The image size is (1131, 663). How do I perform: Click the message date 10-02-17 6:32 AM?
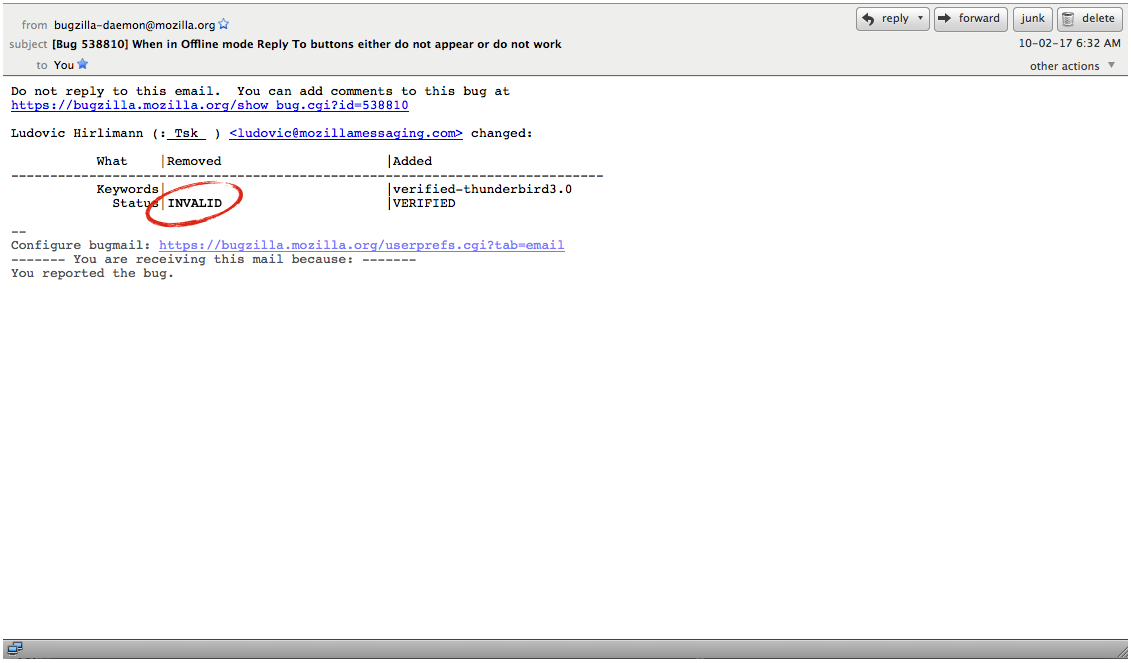[1068, 44]
